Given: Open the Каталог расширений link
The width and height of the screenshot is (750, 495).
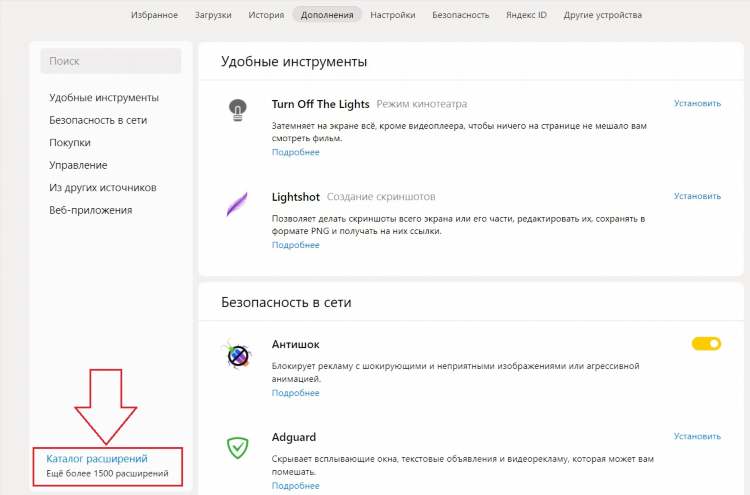Looking at the screenshot, I should click(x=97, y=459).
